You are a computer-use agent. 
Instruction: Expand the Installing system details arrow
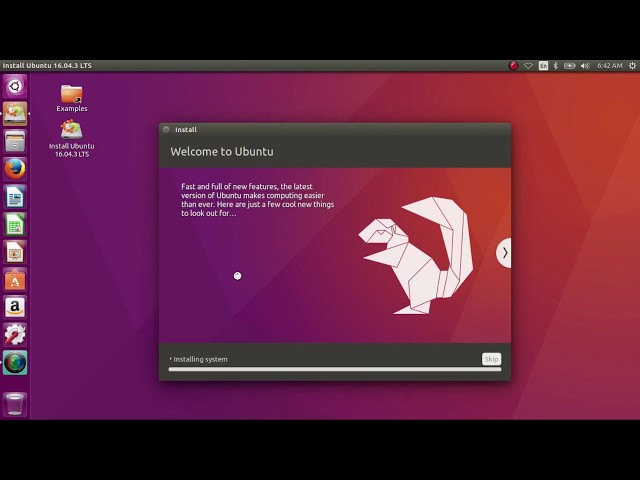click(171, 359)
